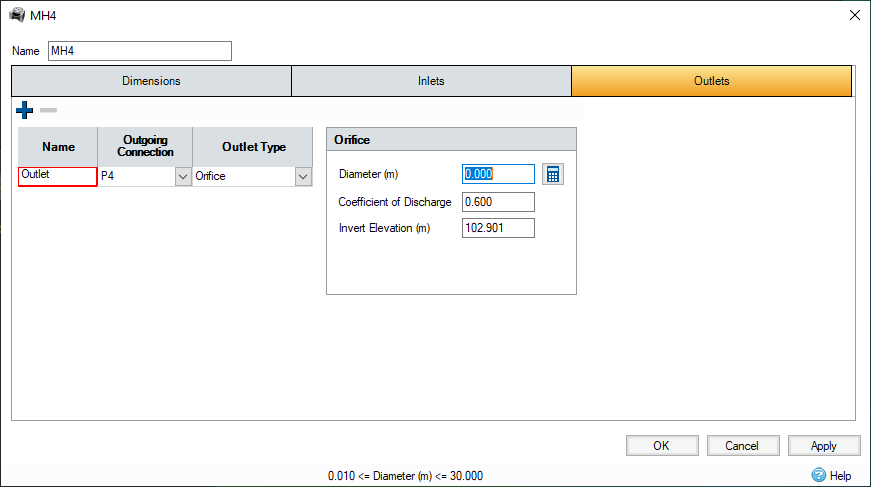Viewport: 871px width, 487px height.
Task: Select the Outlet name cell
Action: 58,177
